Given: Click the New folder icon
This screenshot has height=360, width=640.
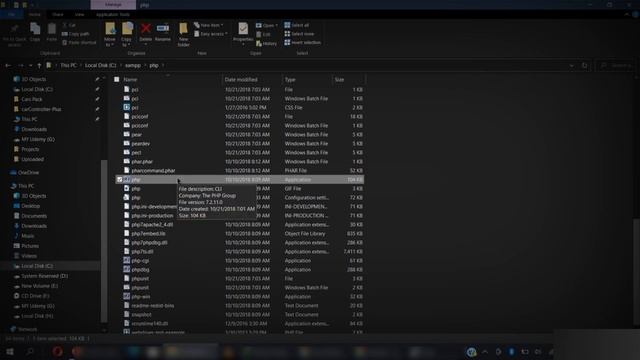Looking at the screenshot, I should 183,28.
